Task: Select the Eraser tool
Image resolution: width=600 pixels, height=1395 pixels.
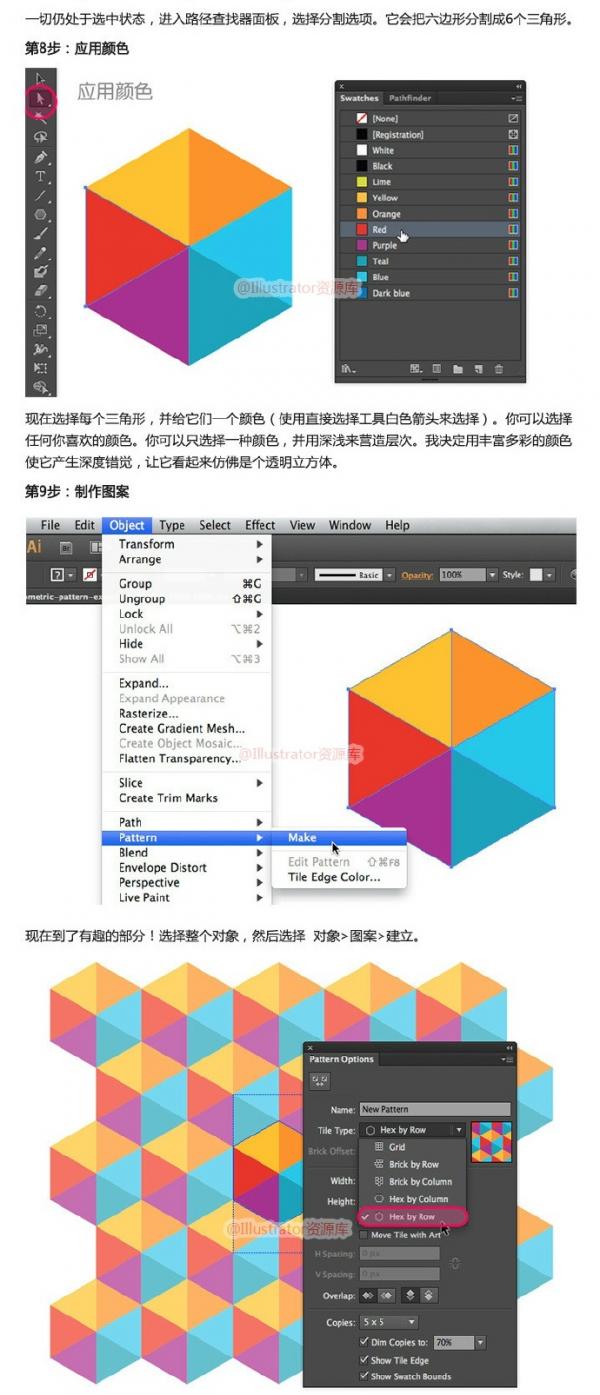Action: click(x=41, y=291)
